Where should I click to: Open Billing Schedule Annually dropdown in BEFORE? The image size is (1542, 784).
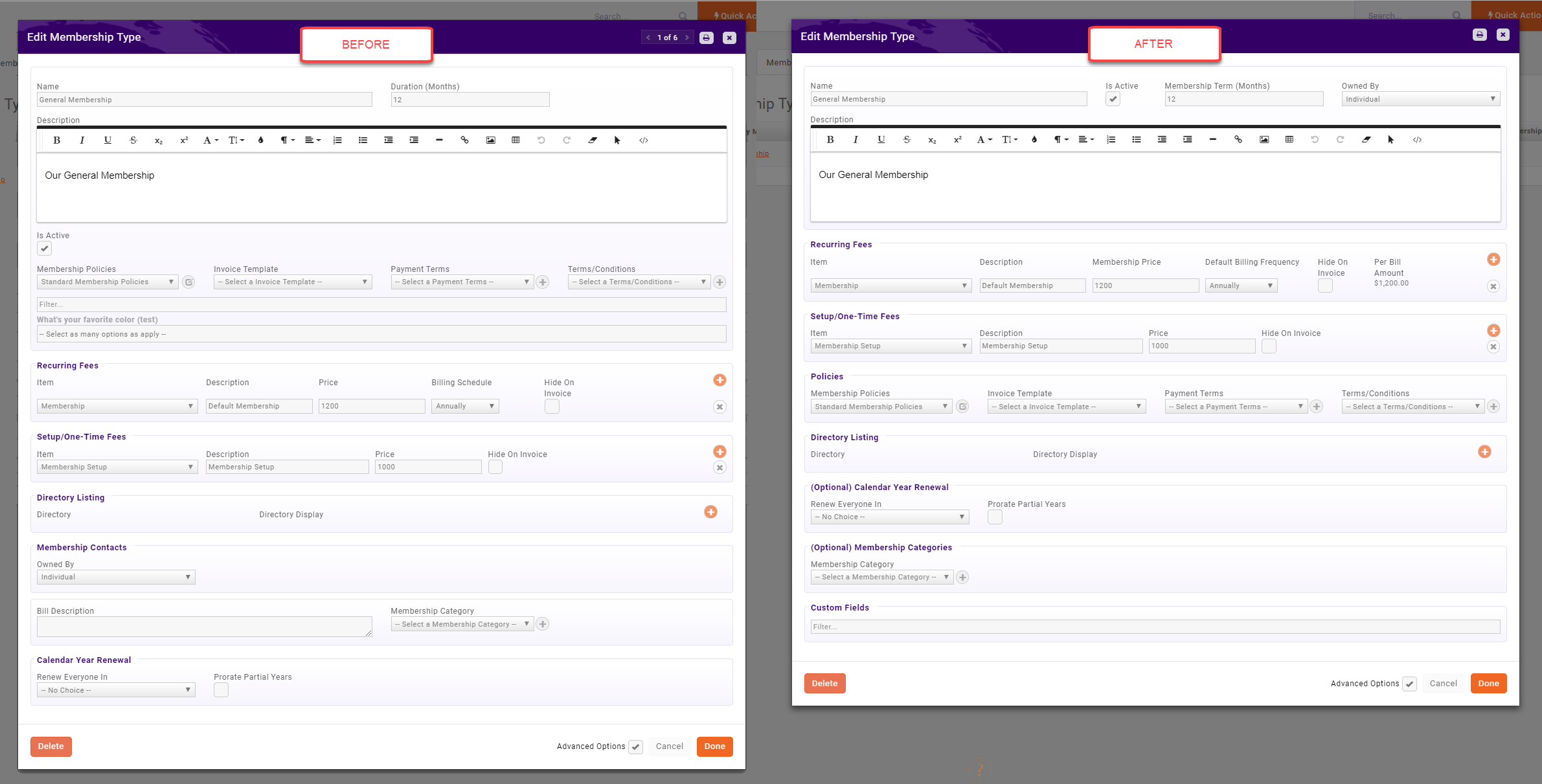[x=465, y=407]
